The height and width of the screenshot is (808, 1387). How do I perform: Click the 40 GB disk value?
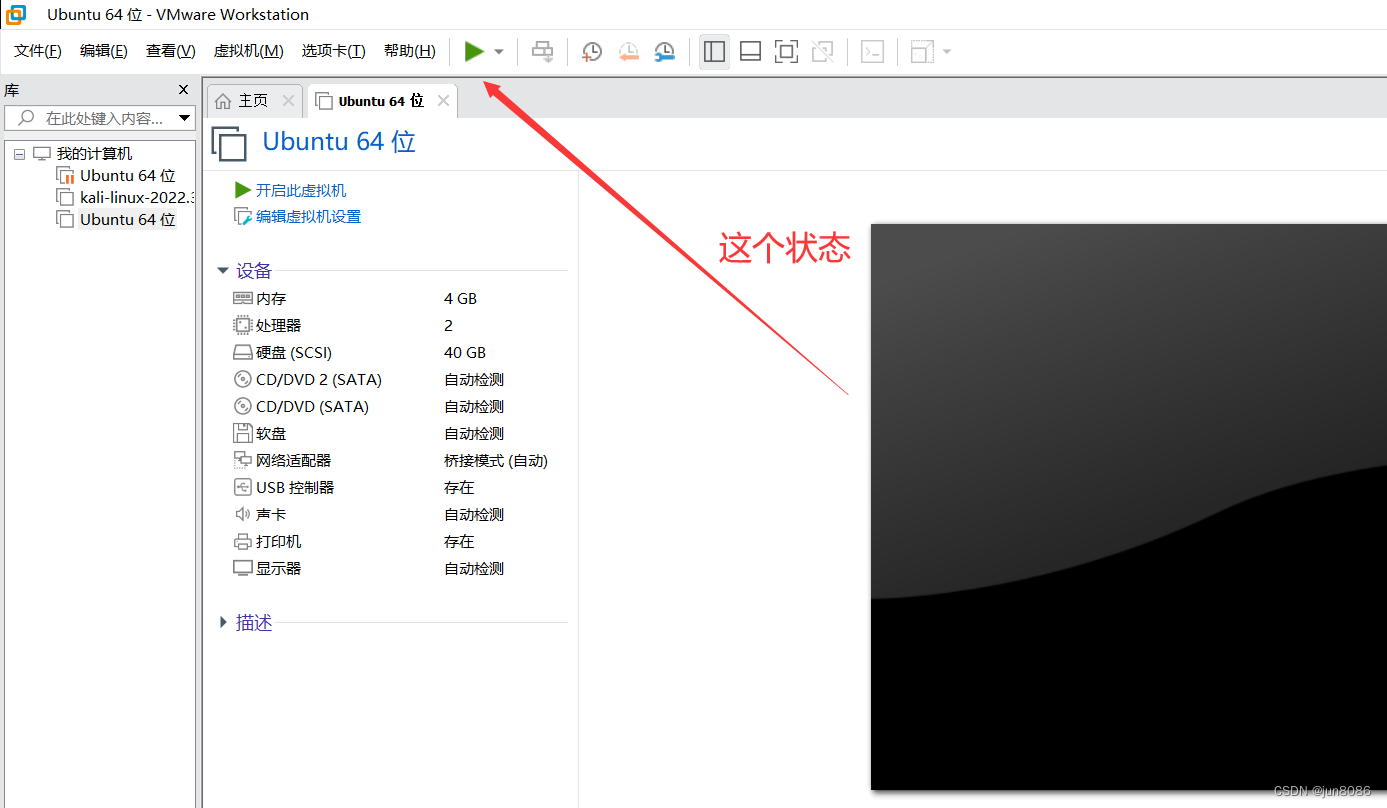point(465,353)
